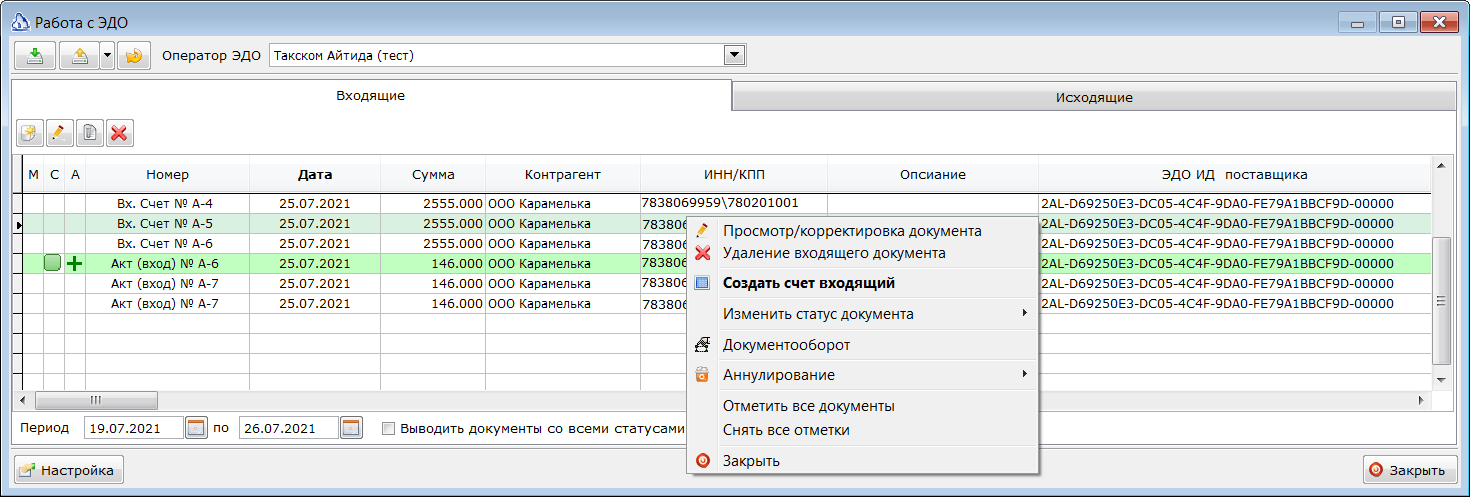
Task: Click the upload documents toolbar icon
Action: point(79,56)
